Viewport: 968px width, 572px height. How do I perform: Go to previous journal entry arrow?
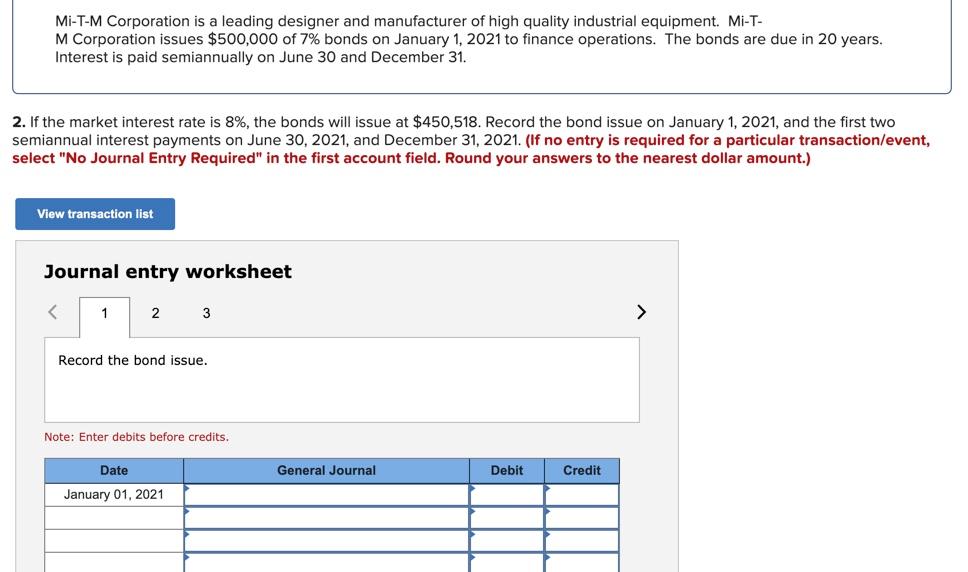53,312
